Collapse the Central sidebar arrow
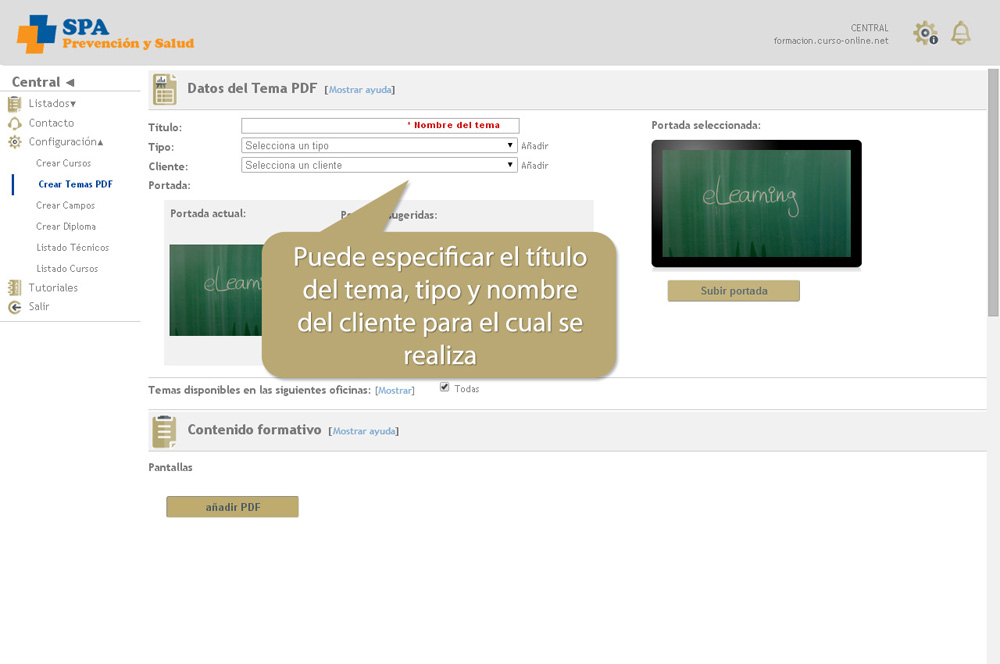This screenshot has height=664, width=1000. pyautogui.click(x=70, y=82)
